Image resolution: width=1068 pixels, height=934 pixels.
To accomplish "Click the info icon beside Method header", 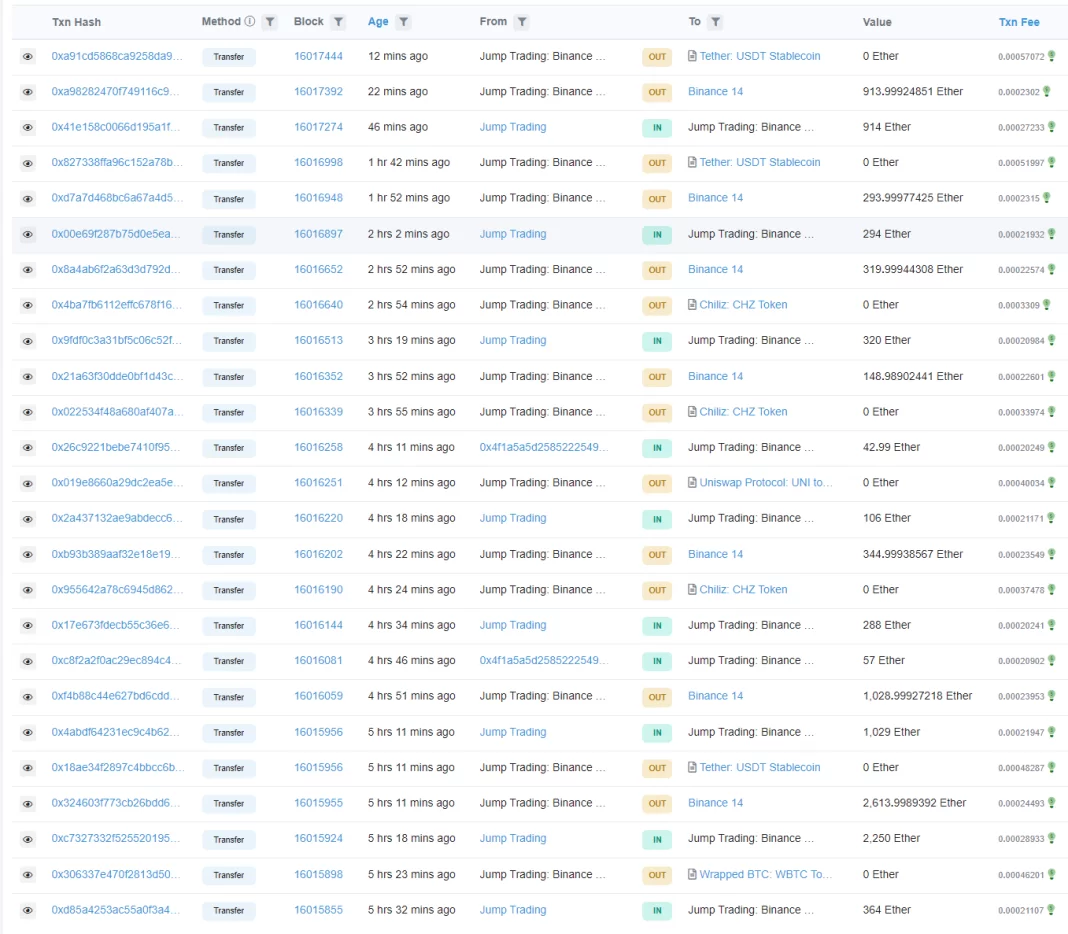I will pyautogui.click(x=250, y=21).
